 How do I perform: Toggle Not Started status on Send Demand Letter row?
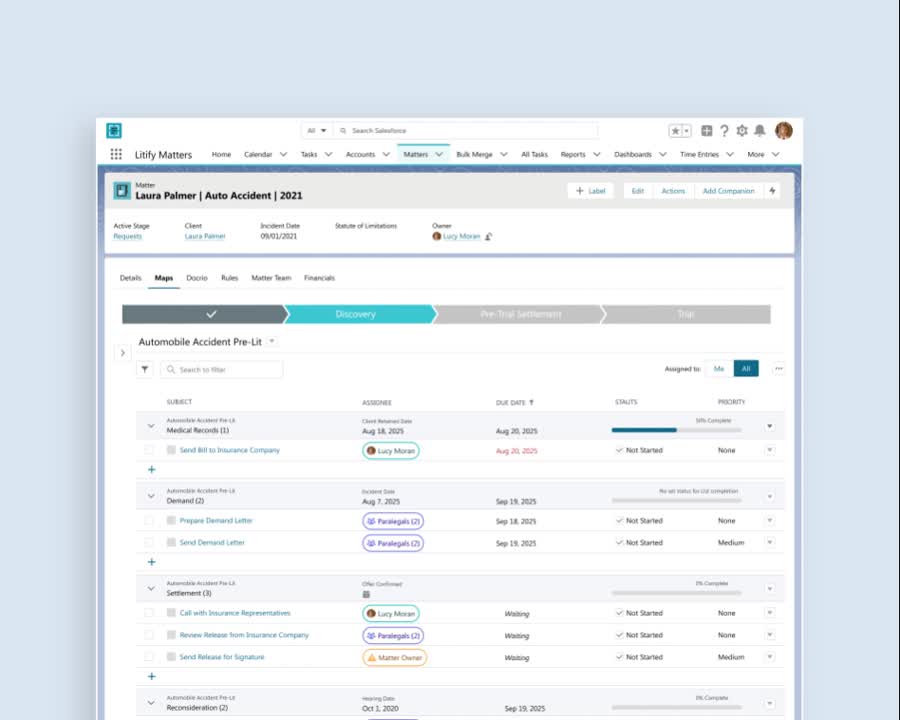click(639, 543)
